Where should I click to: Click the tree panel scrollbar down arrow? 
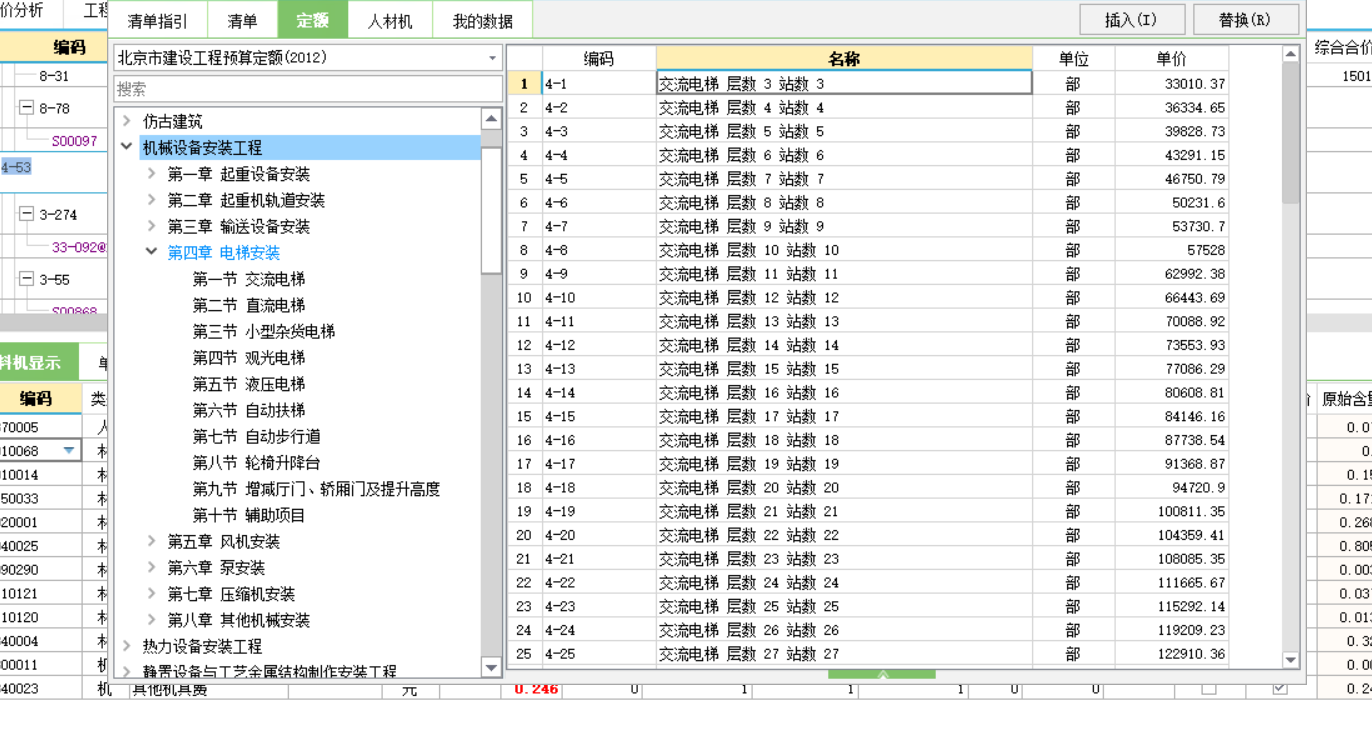coord(491,667)
